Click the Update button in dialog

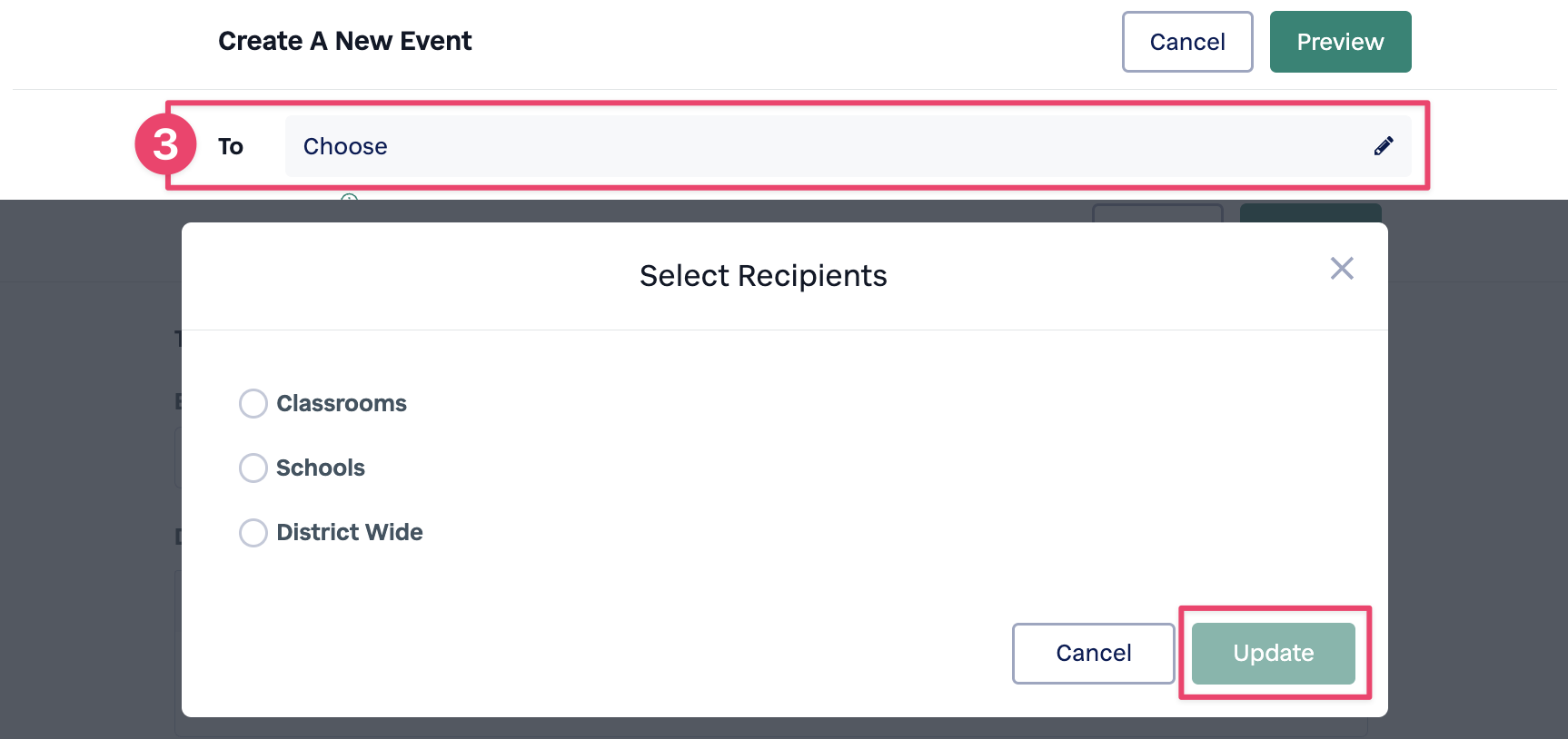click(x=1274, y=653)
